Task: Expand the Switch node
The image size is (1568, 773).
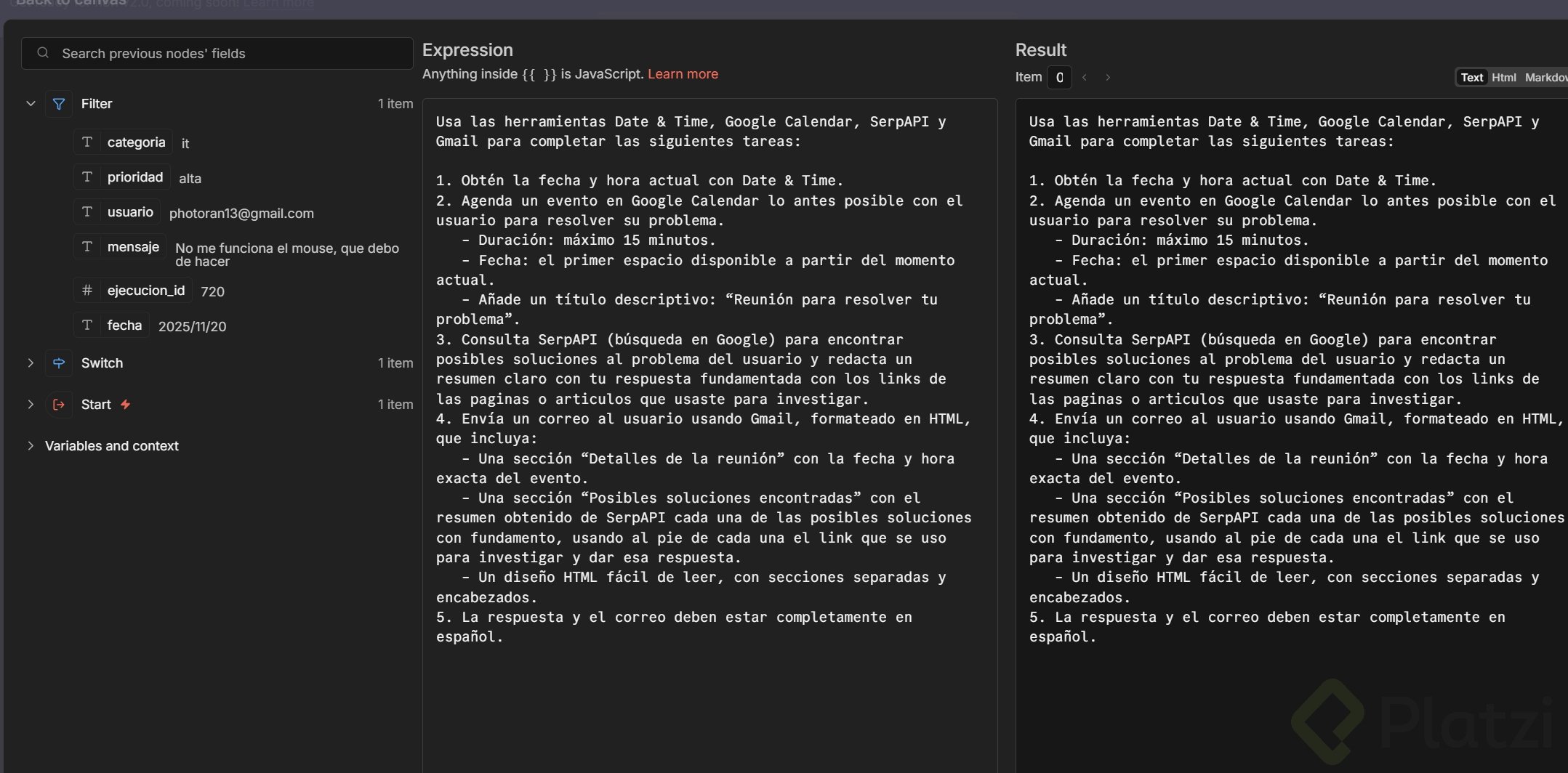Action: coord(31,363)
